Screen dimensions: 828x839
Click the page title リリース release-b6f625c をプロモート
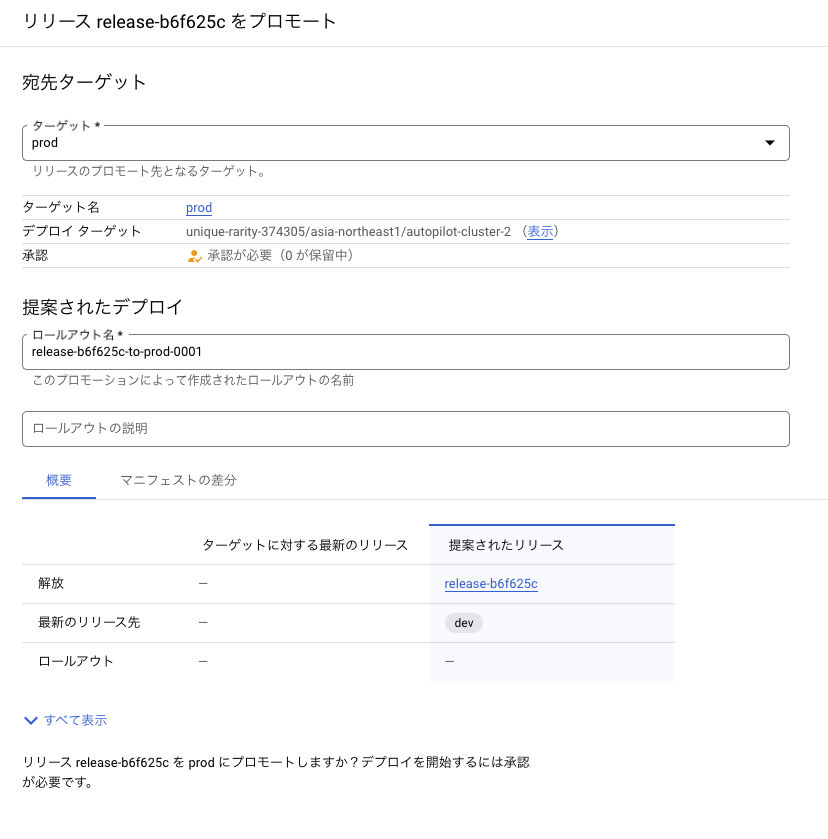[x=180, y=21]
